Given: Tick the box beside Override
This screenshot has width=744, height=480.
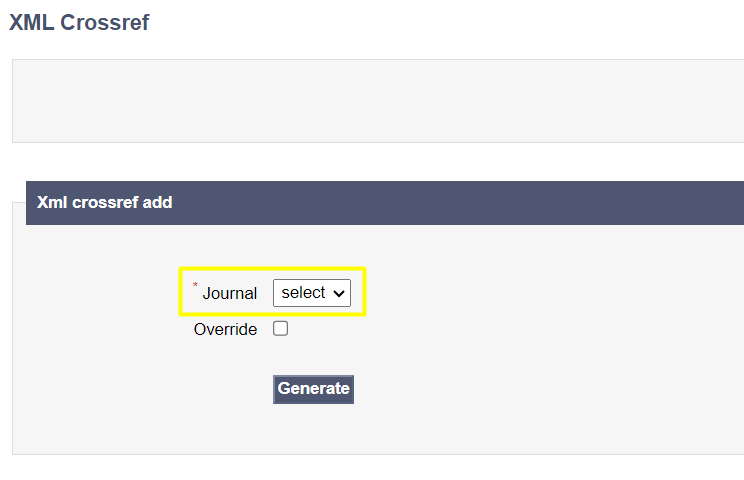Looking at the screenshot, I should [x=281, y=329].
